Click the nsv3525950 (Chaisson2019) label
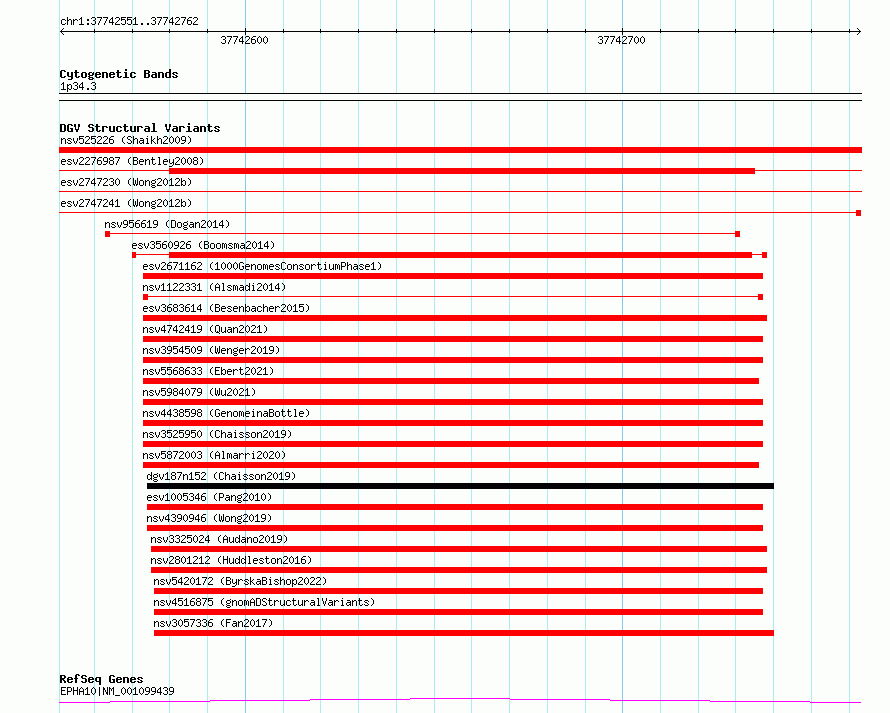 click(x=217, y=434)
